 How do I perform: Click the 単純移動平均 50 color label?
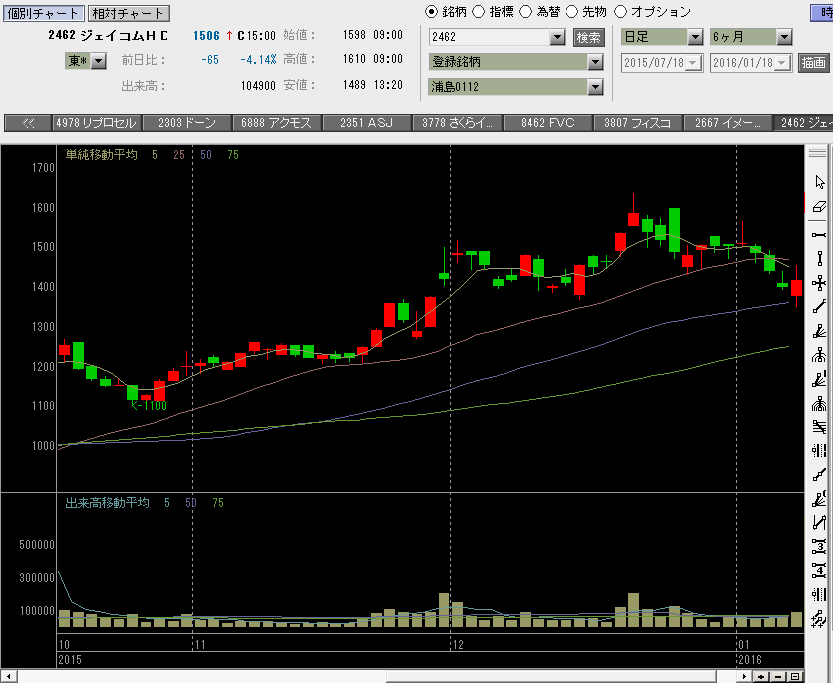[206, 155]
